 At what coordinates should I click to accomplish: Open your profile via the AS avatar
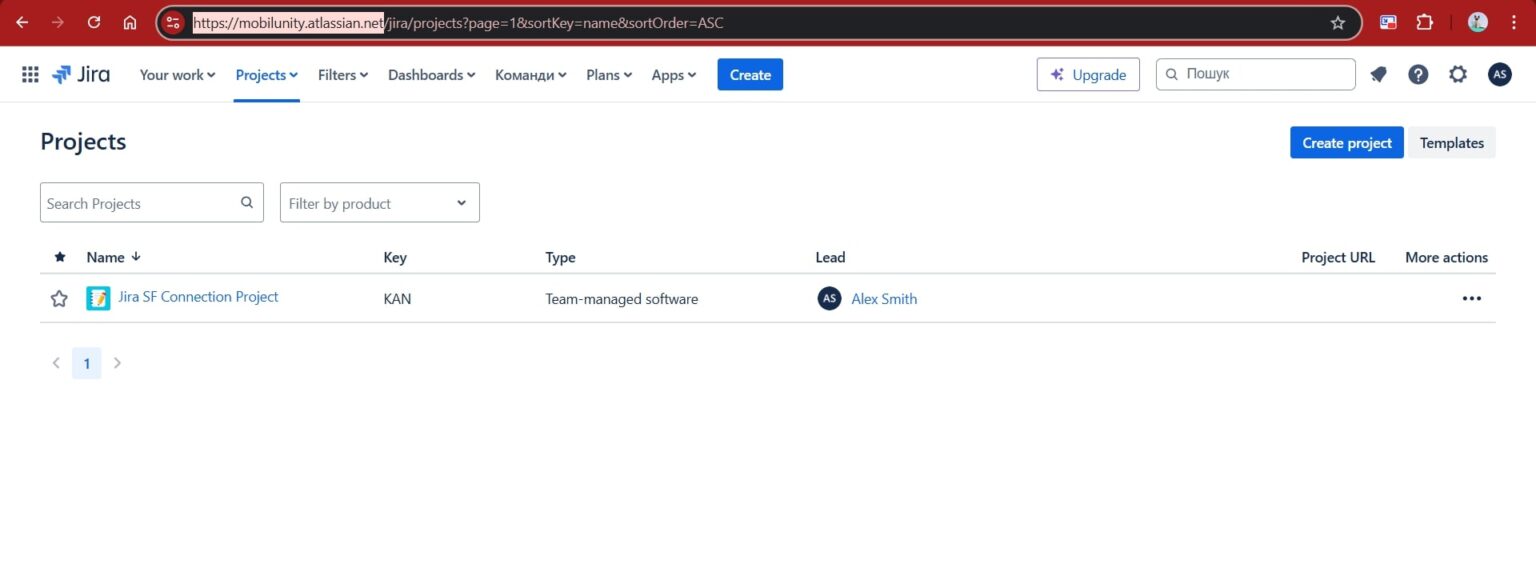coord(1499,73)
